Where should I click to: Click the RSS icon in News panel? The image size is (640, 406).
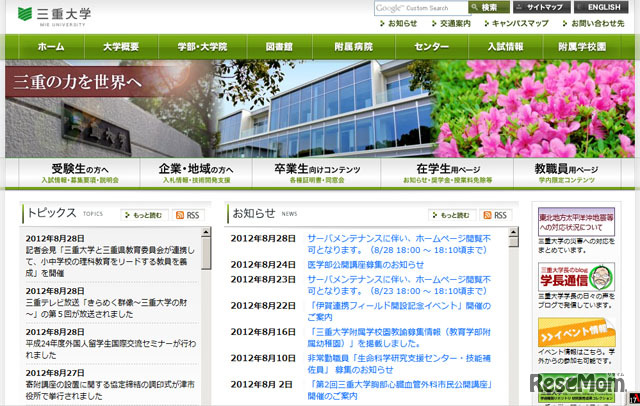(496, 215)
